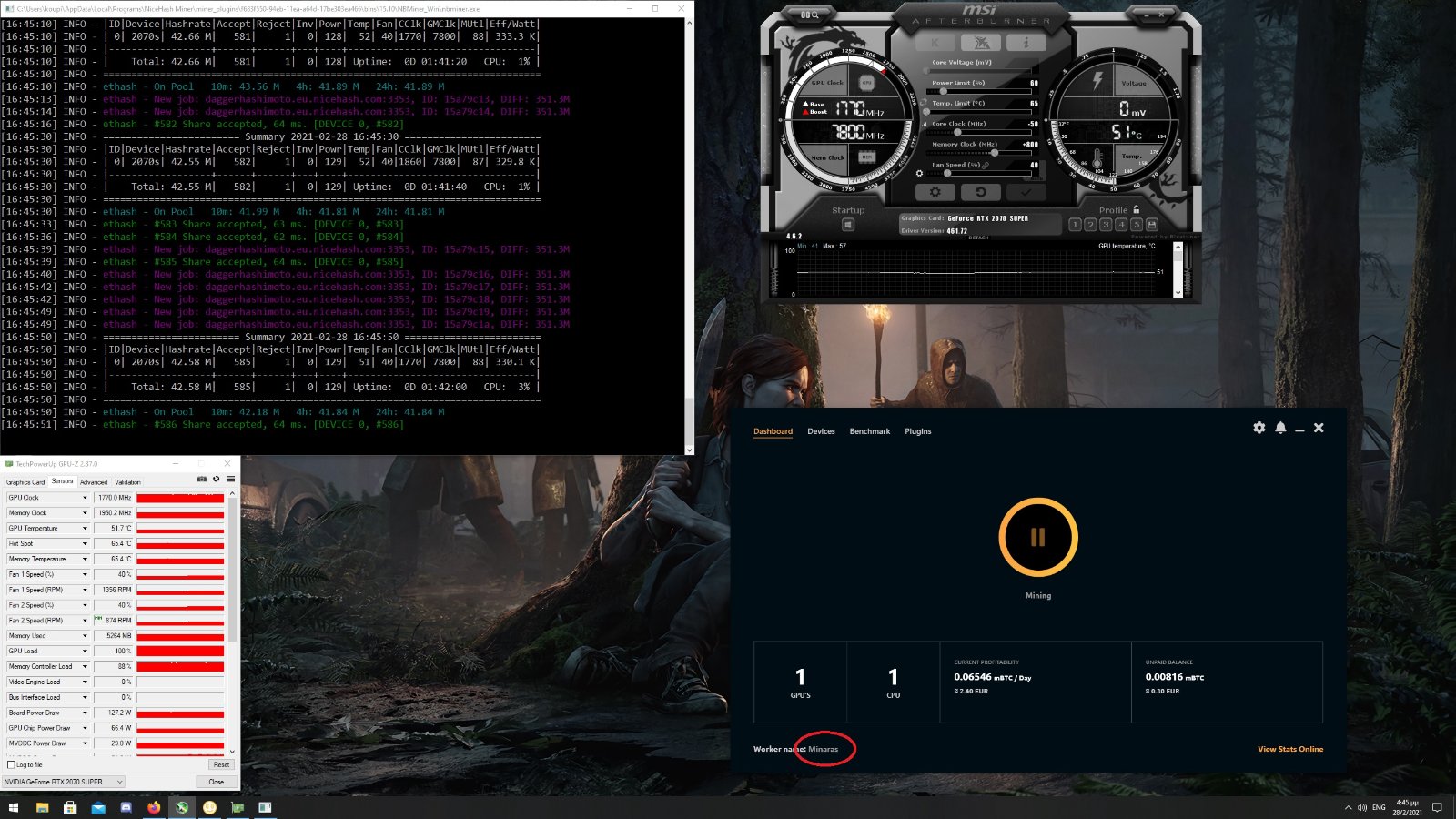Open the Mail app from the taskbar

click(98, 807)
